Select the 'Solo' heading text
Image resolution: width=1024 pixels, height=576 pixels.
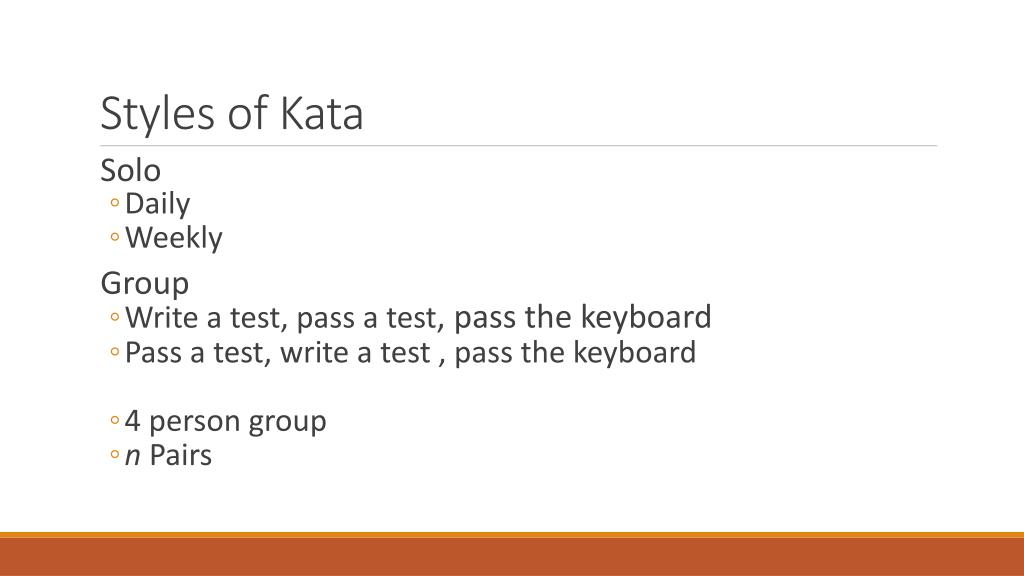(131, 170)
